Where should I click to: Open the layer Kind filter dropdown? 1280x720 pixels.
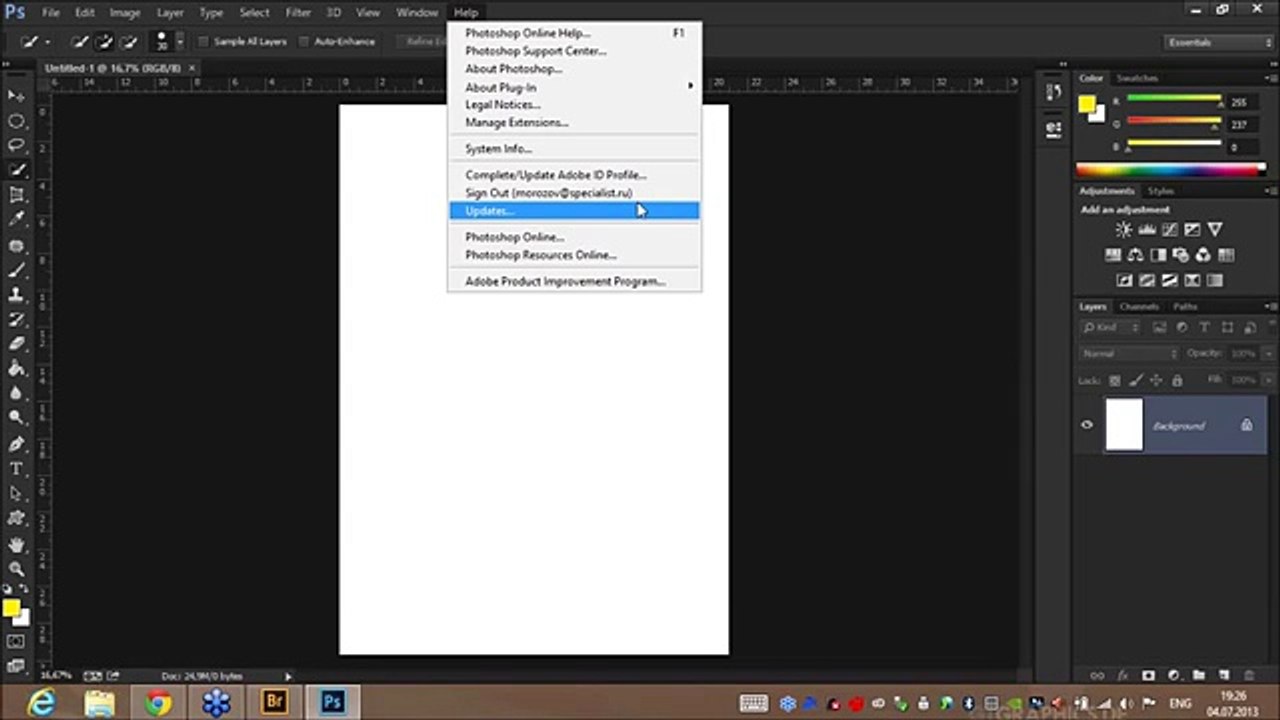1110,328
